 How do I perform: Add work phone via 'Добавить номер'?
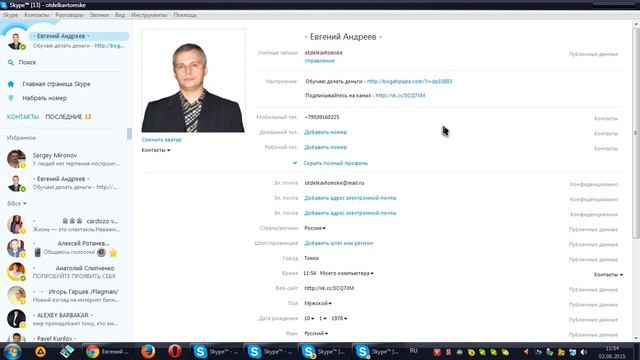(x=325, y=147)
